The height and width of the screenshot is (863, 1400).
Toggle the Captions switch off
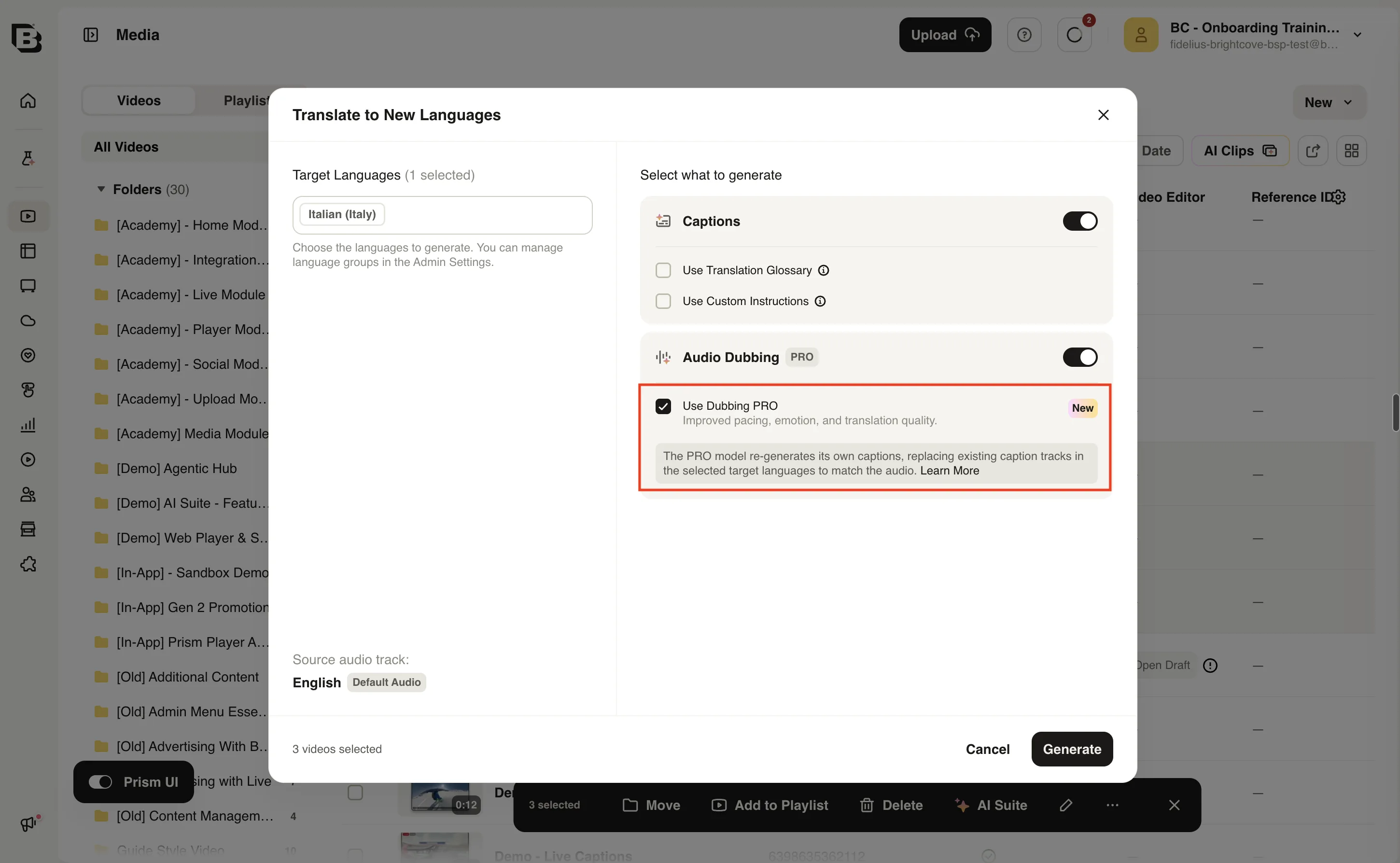tap(1080, 222)
